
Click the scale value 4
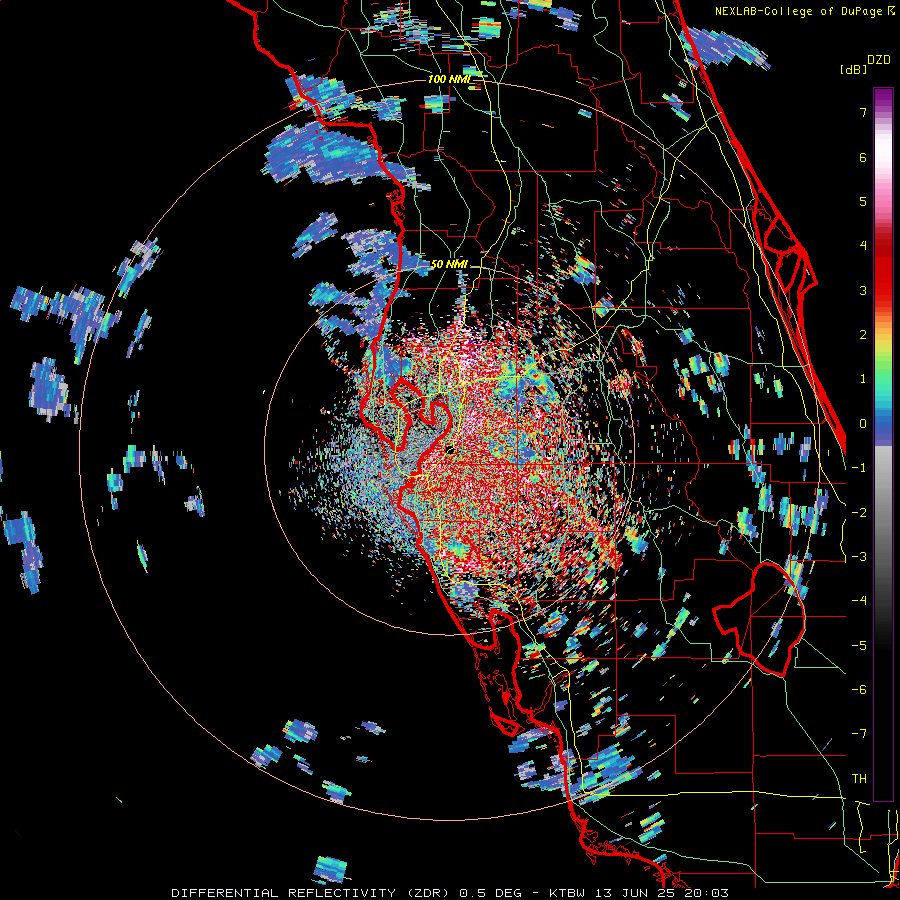click(x=863, y=246)
